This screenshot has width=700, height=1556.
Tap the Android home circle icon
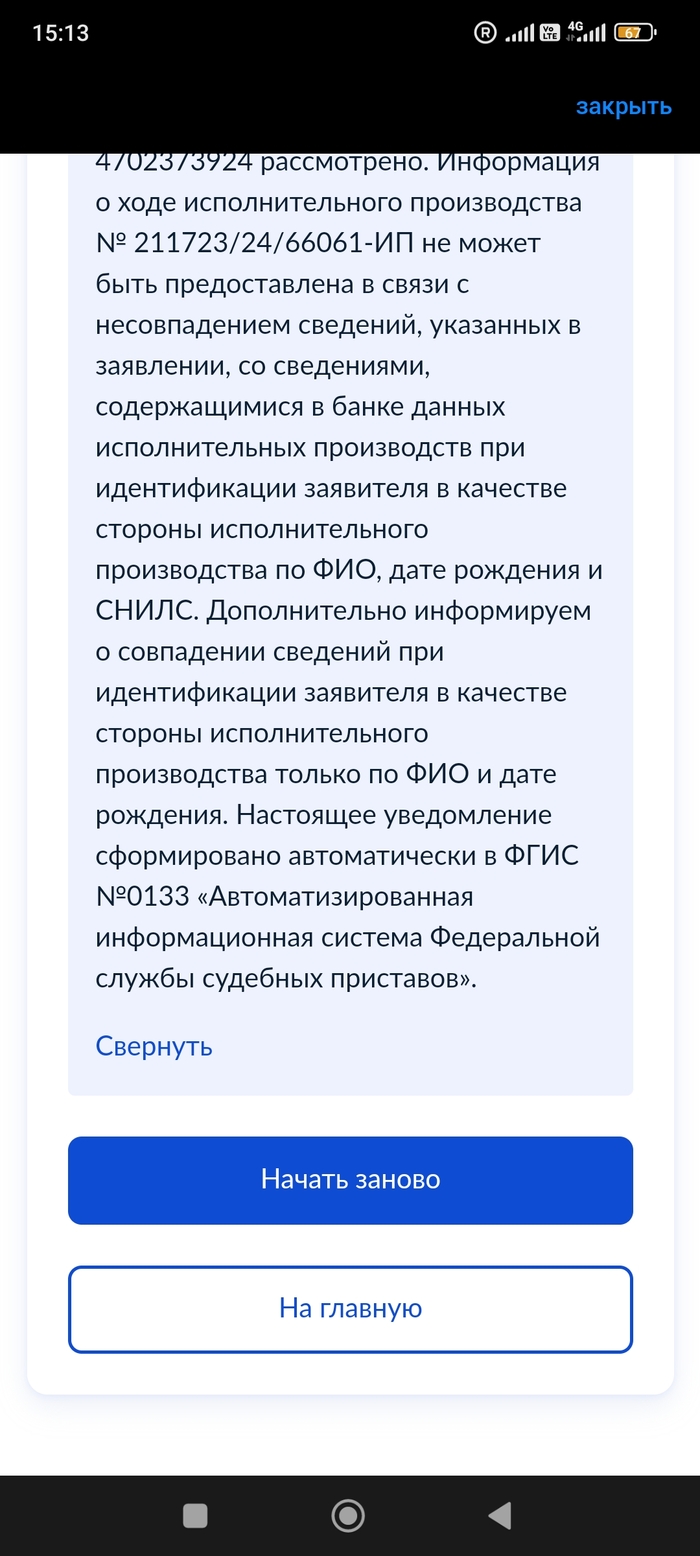(x=348, y=1515)
